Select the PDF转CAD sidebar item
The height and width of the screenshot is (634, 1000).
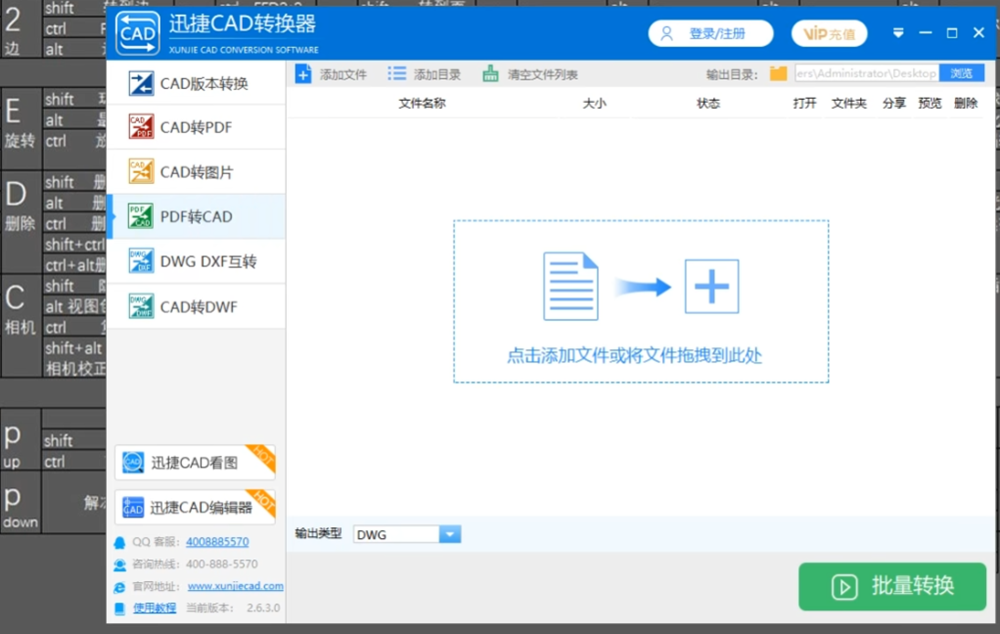(196, 217)
